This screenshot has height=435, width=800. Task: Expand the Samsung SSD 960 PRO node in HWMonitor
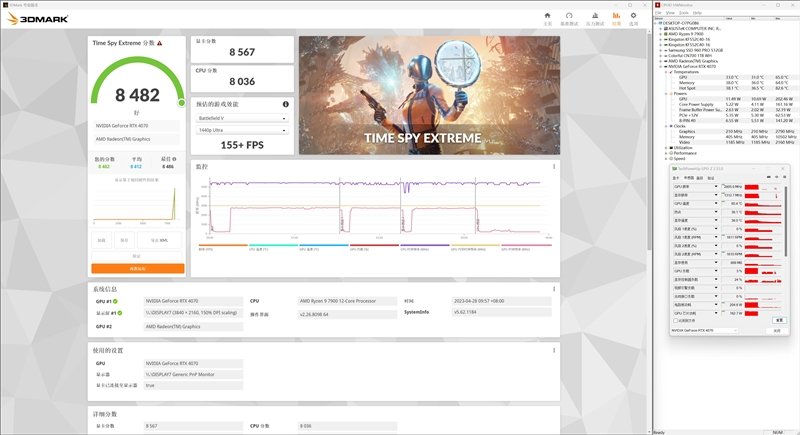pyautogui.click(x=661, y=50)
